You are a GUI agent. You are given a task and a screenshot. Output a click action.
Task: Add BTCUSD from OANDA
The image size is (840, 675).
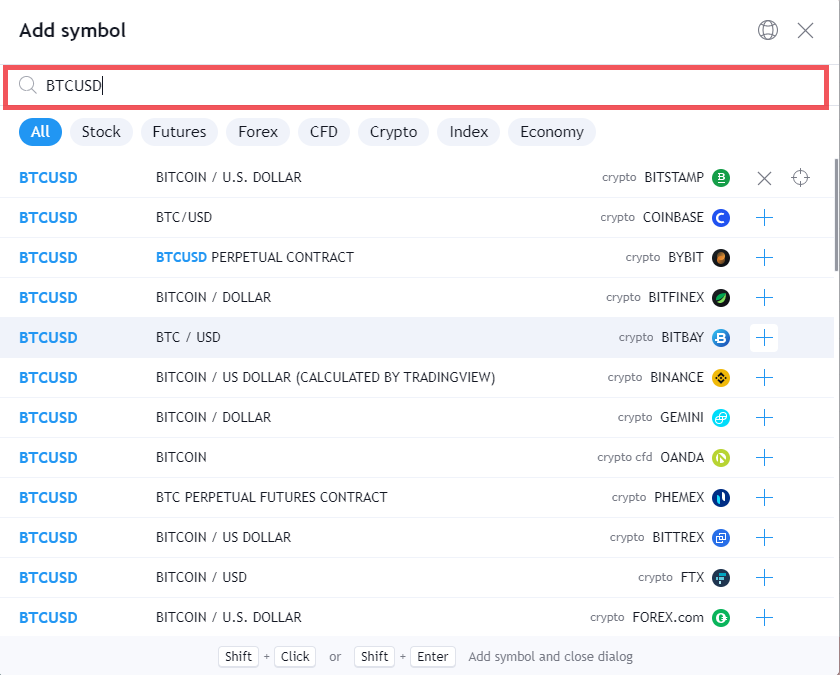764,458
